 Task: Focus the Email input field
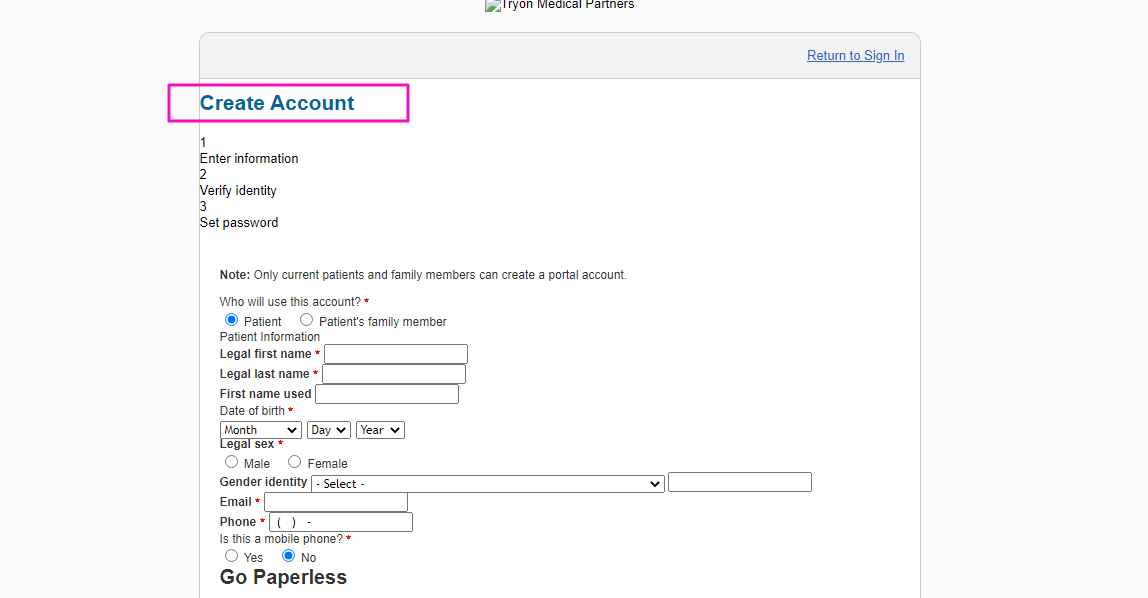tap(336, 502)
